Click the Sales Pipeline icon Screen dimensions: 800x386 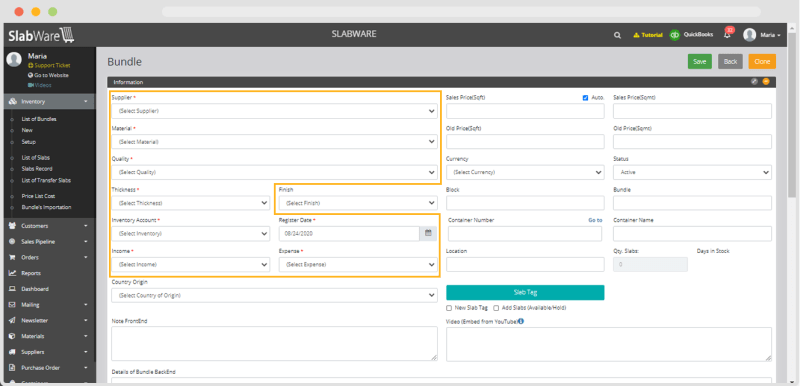coord(13,242)
